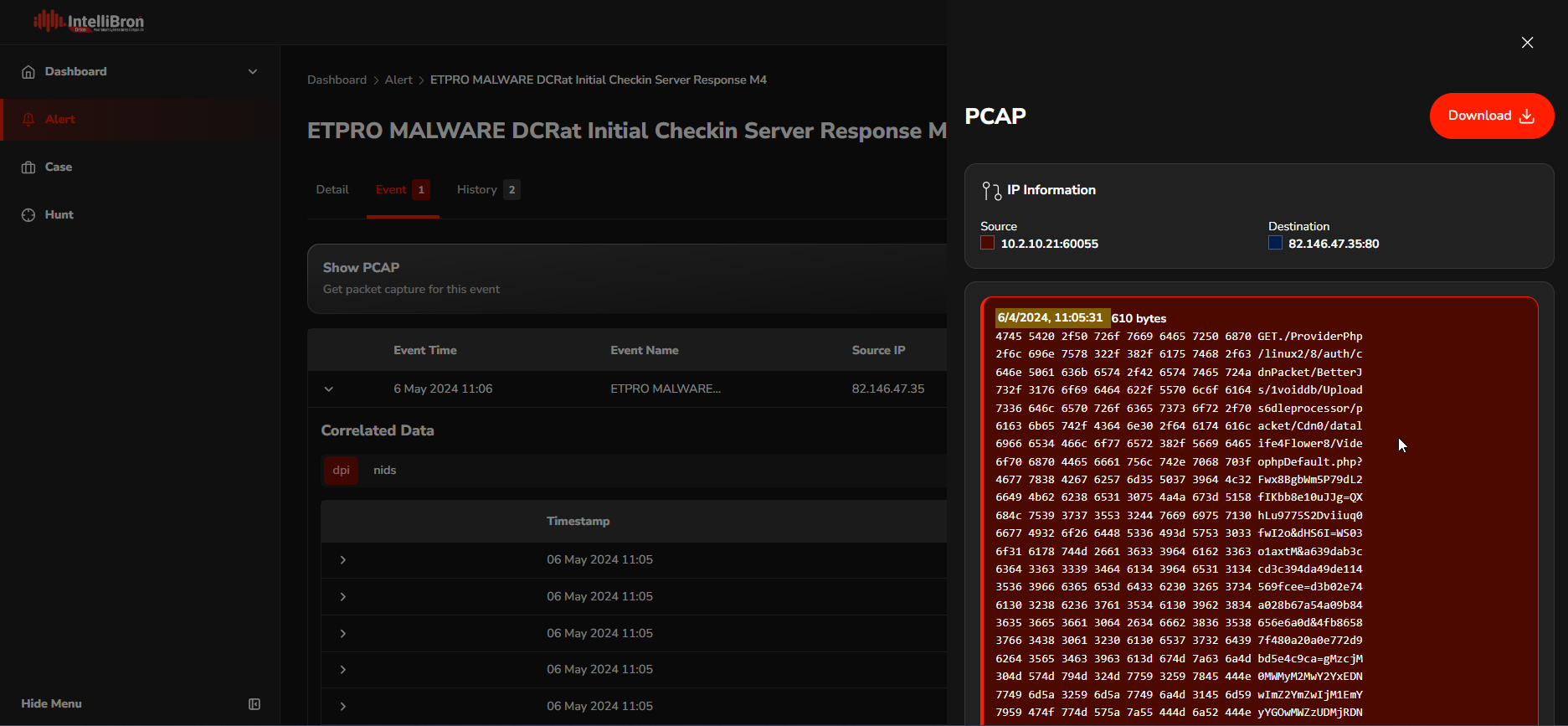Expand the third 06 May 2024 11:05 row
The image size is (1568, 726).
coord(342,634)
